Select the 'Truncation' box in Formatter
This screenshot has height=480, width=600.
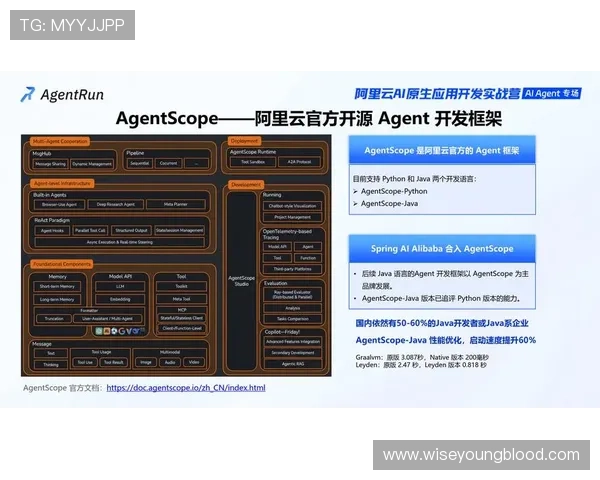pos(54,318)
